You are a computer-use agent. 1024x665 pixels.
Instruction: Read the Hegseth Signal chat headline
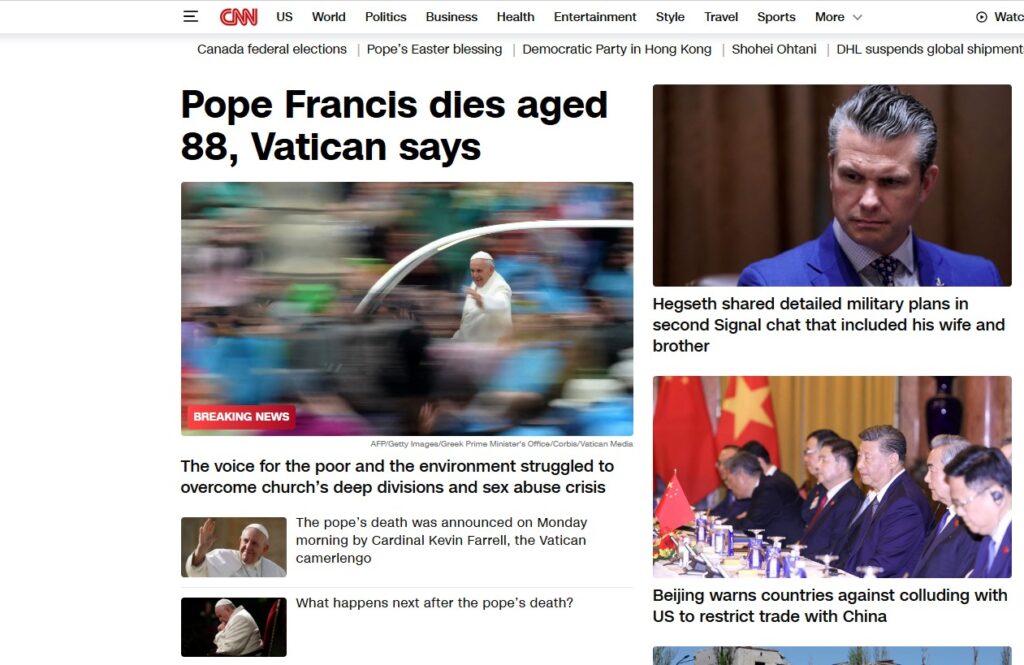tap(829, 325)
